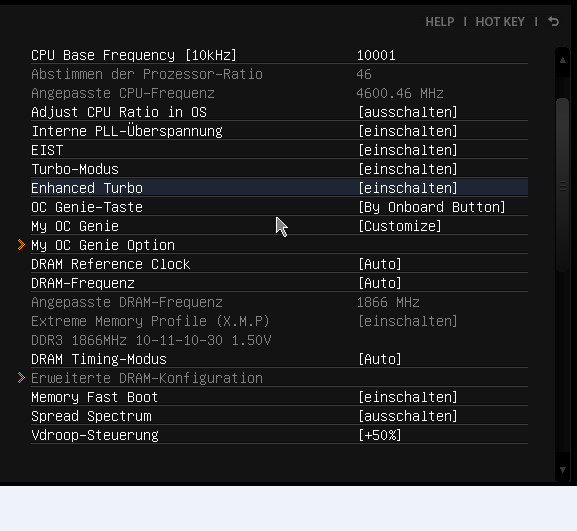Select the DRAM-Frequenz row label

[x=83, y=283]
